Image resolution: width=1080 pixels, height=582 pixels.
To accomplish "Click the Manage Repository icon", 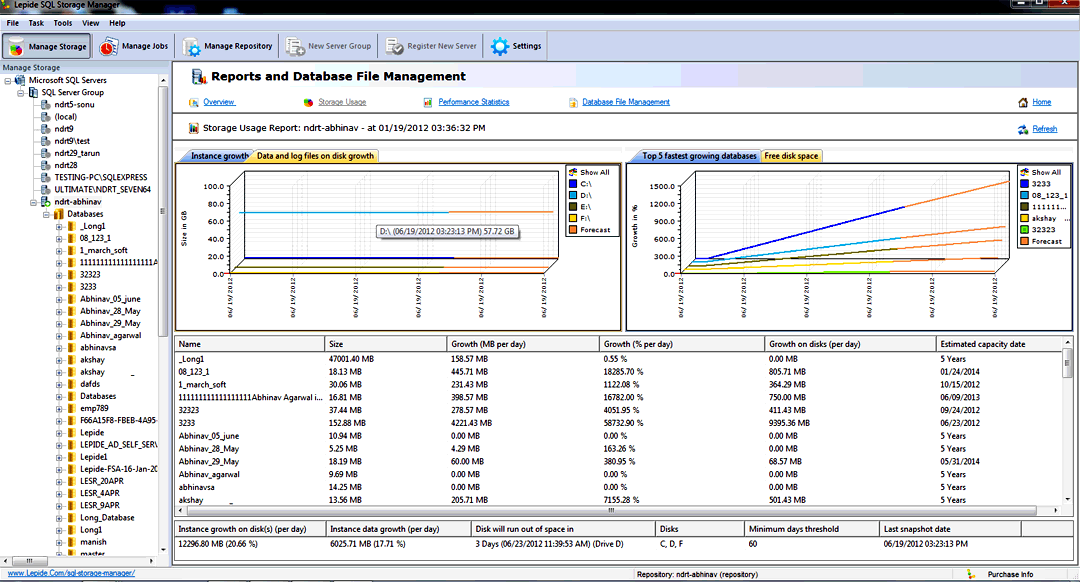I will click(191, 47).
